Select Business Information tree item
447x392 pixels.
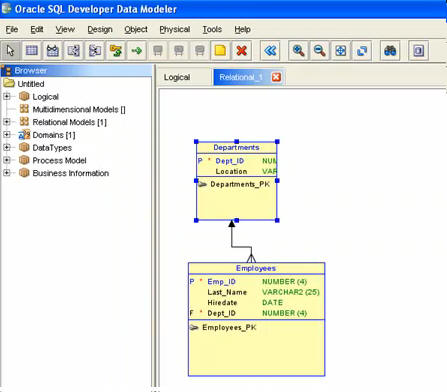[71, 173]
